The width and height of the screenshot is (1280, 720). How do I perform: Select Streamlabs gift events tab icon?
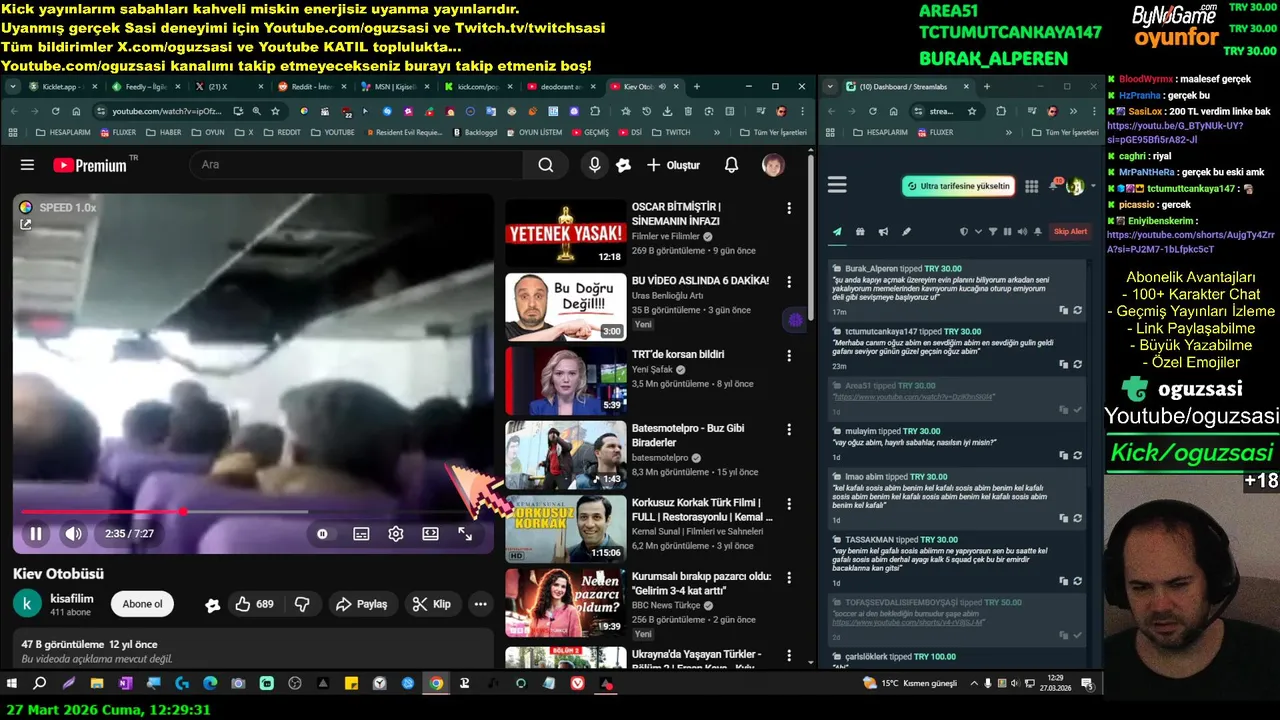[x=860, y=232]
